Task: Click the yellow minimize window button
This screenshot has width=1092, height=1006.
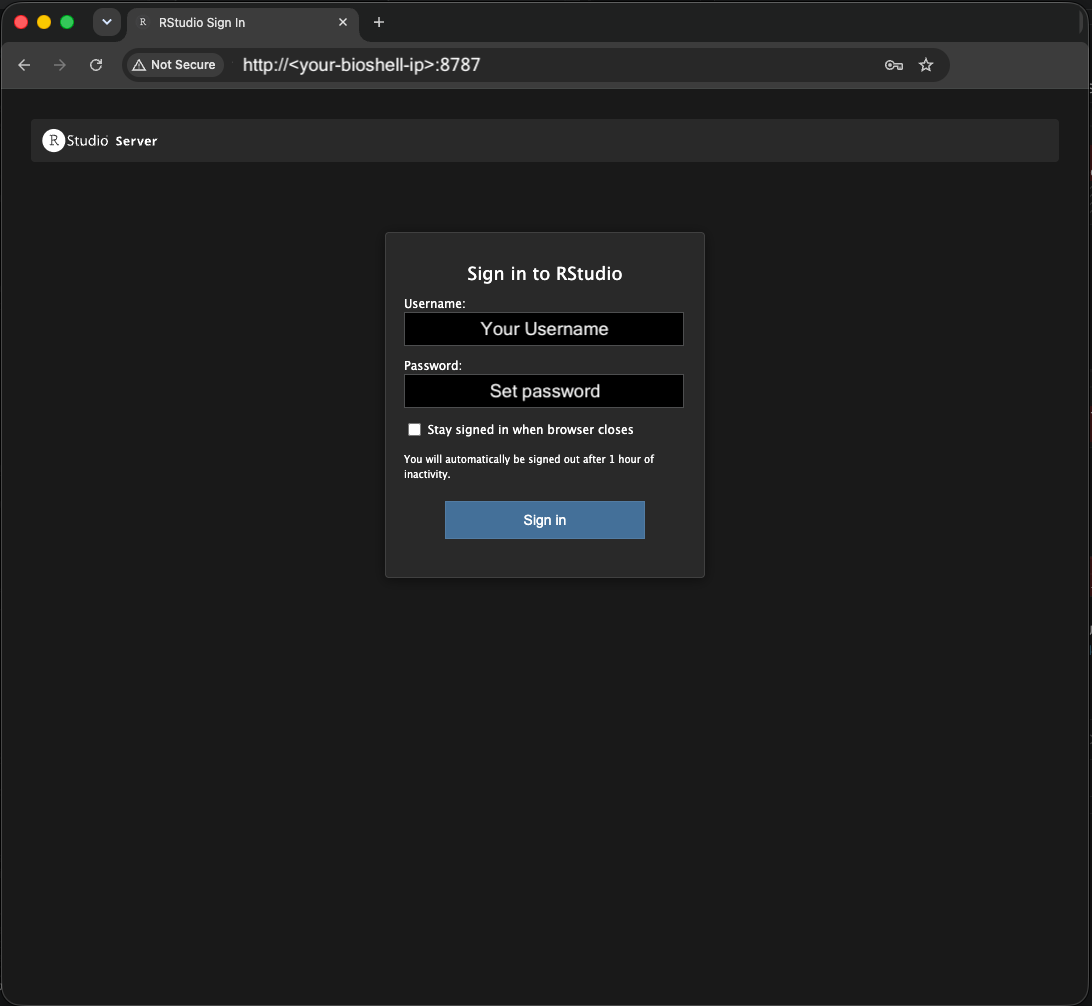Action: tap(44, 22)
